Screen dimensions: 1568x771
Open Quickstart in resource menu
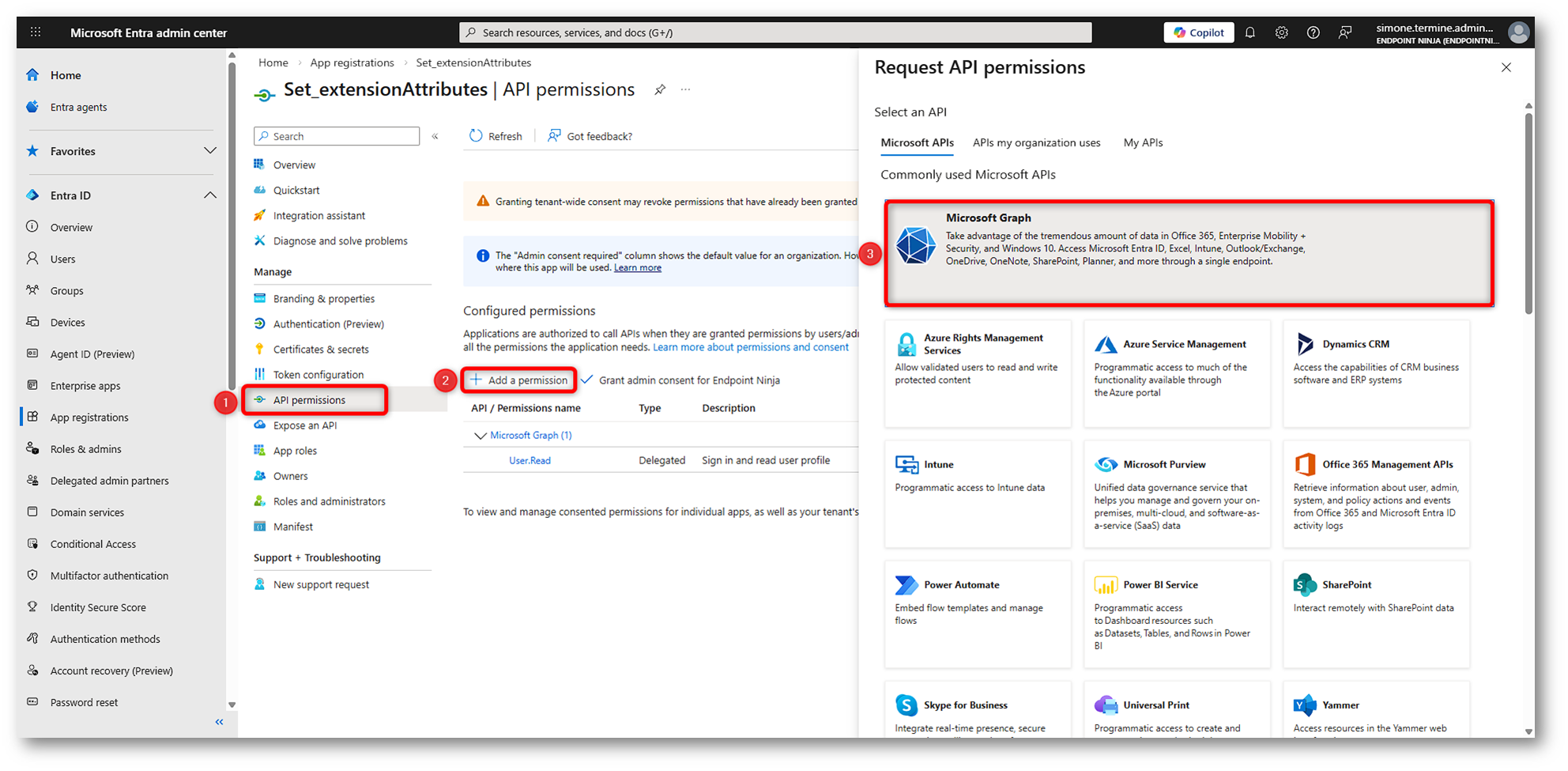click(x=296, y=190)
